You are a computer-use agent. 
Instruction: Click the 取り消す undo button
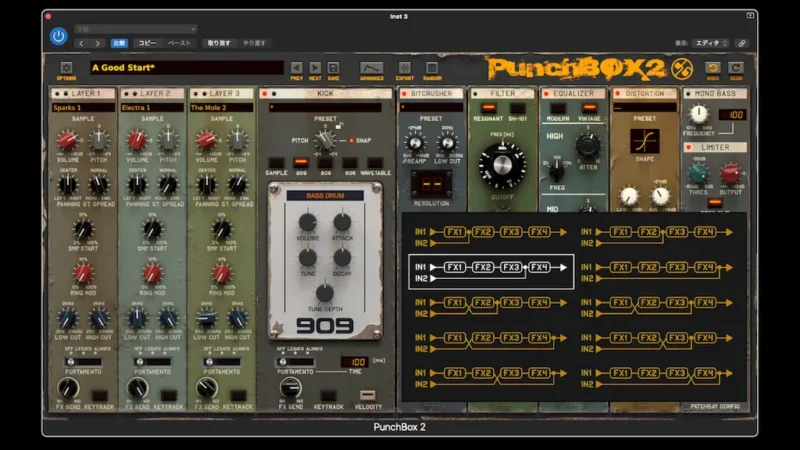pyautogui.click(x=219, y=43)
